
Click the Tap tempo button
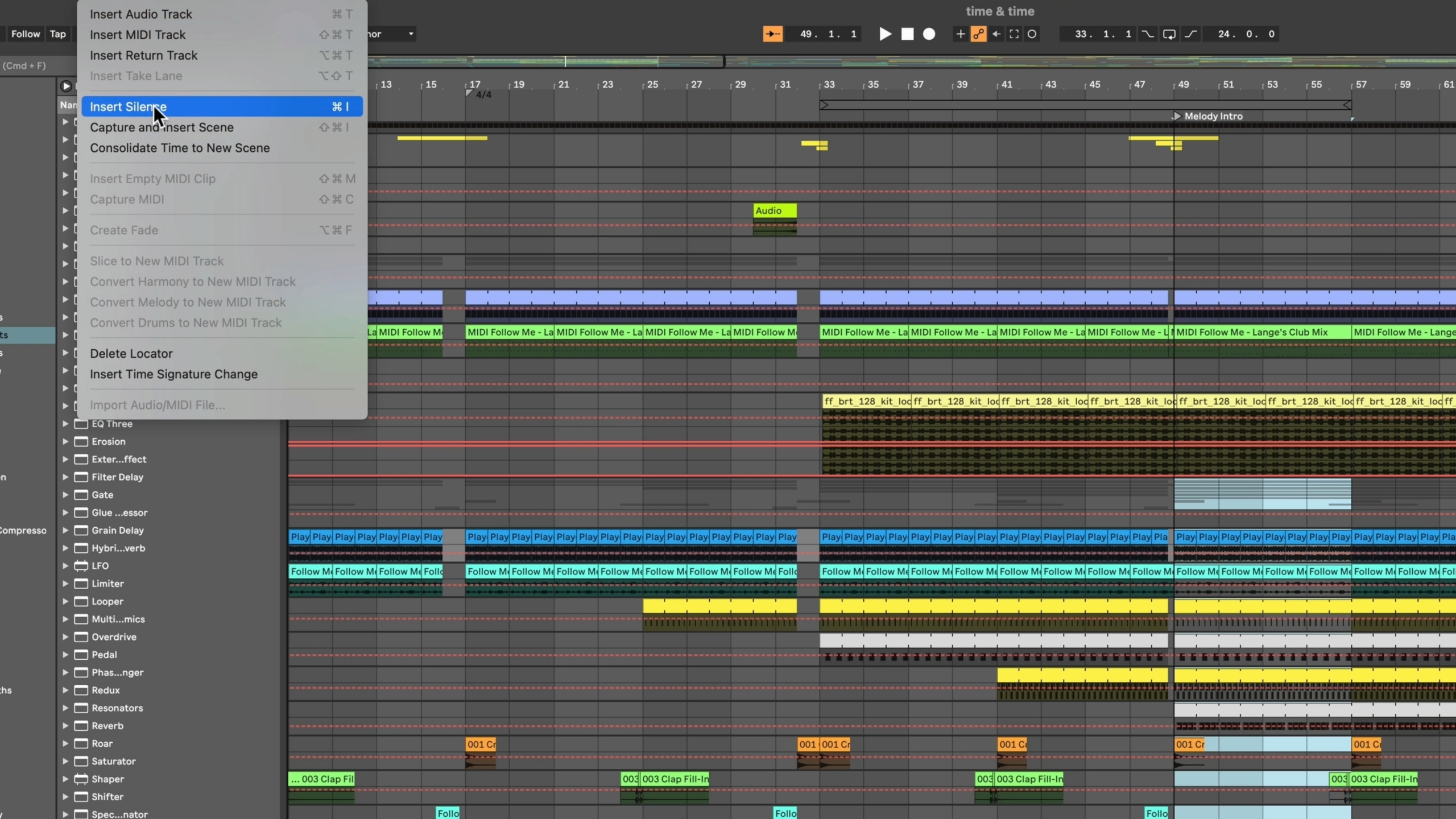pos(57,34)
